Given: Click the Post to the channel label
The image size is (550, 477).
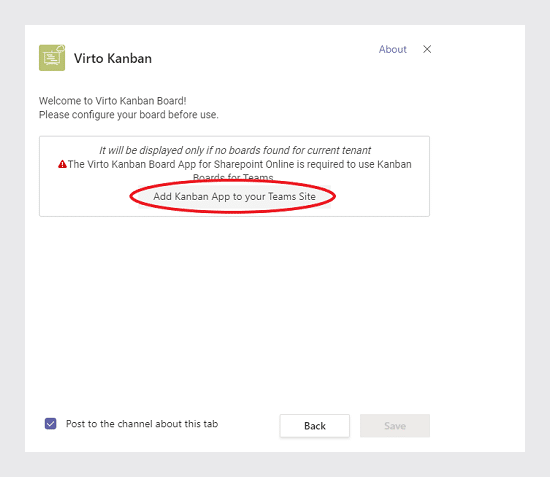Looking at the screenshot, I should coord(142,424).
